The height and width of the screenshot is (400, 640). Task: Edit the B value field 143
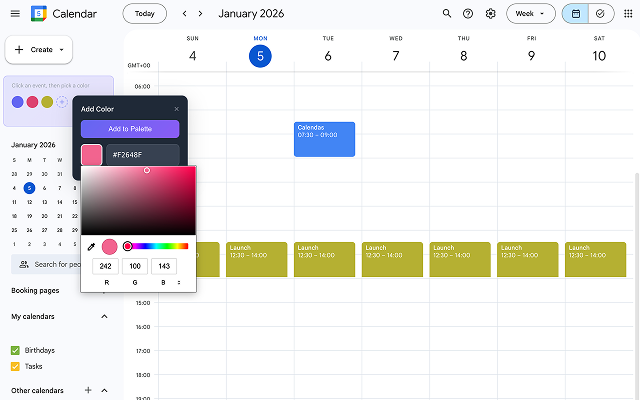(x=164, y=266)
